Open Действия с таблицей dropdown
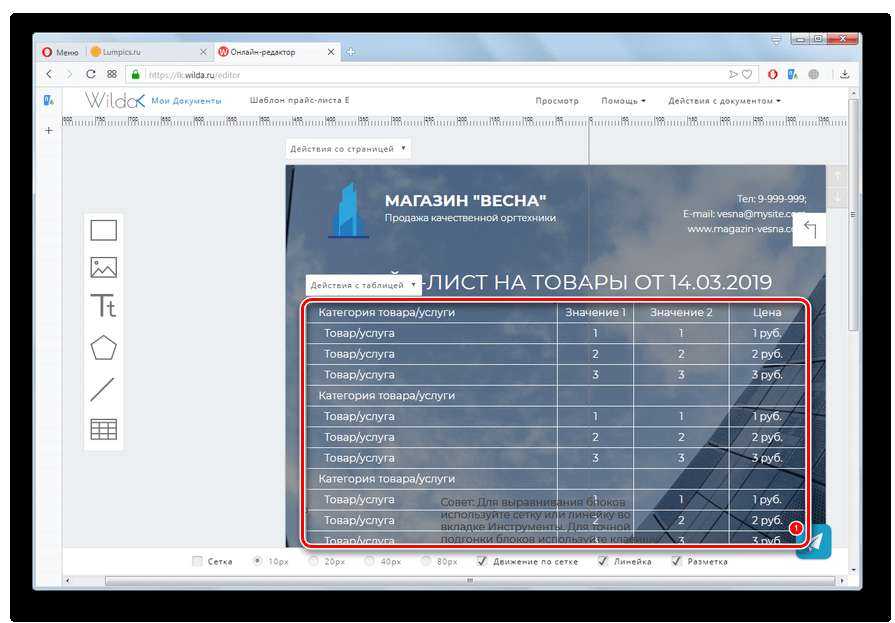This screenshot has width=895, height=623. pos(363,285)
